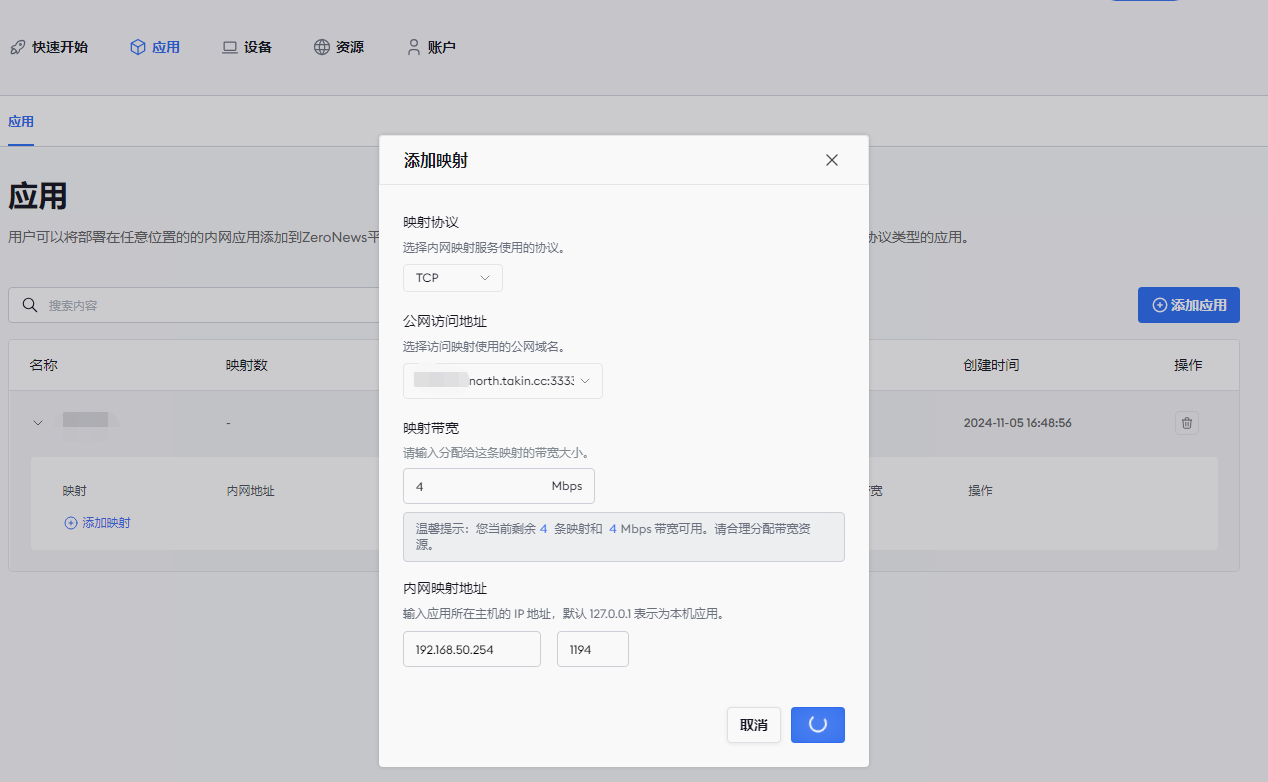Click the person icon beside 账户
Screen dimensions: 1268x782
tap(414, 47)
